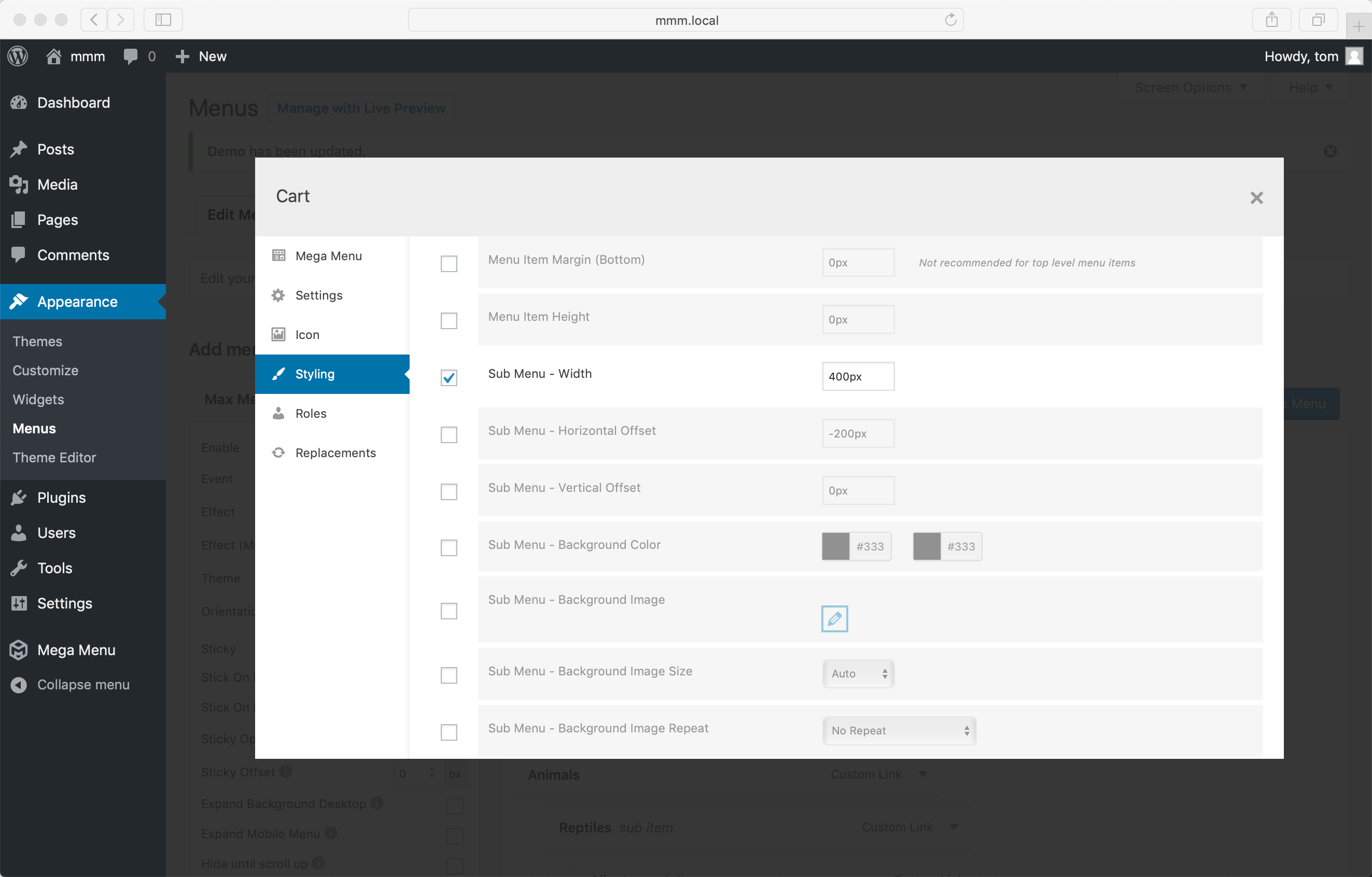This screenshot has height=877, width=1372.
Task: Uncheck the Sub Menu - Width checkbox
Action: pyautogui.click(x=449, y=377)
